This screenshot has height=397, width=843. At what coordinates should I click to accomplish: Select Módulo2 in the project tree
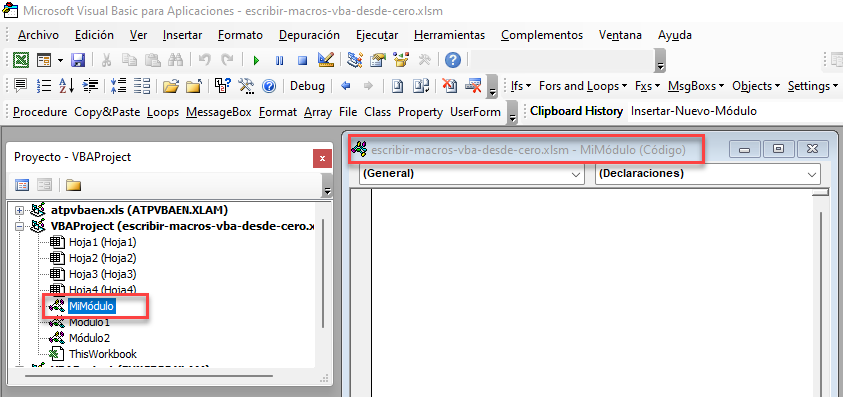89,338
